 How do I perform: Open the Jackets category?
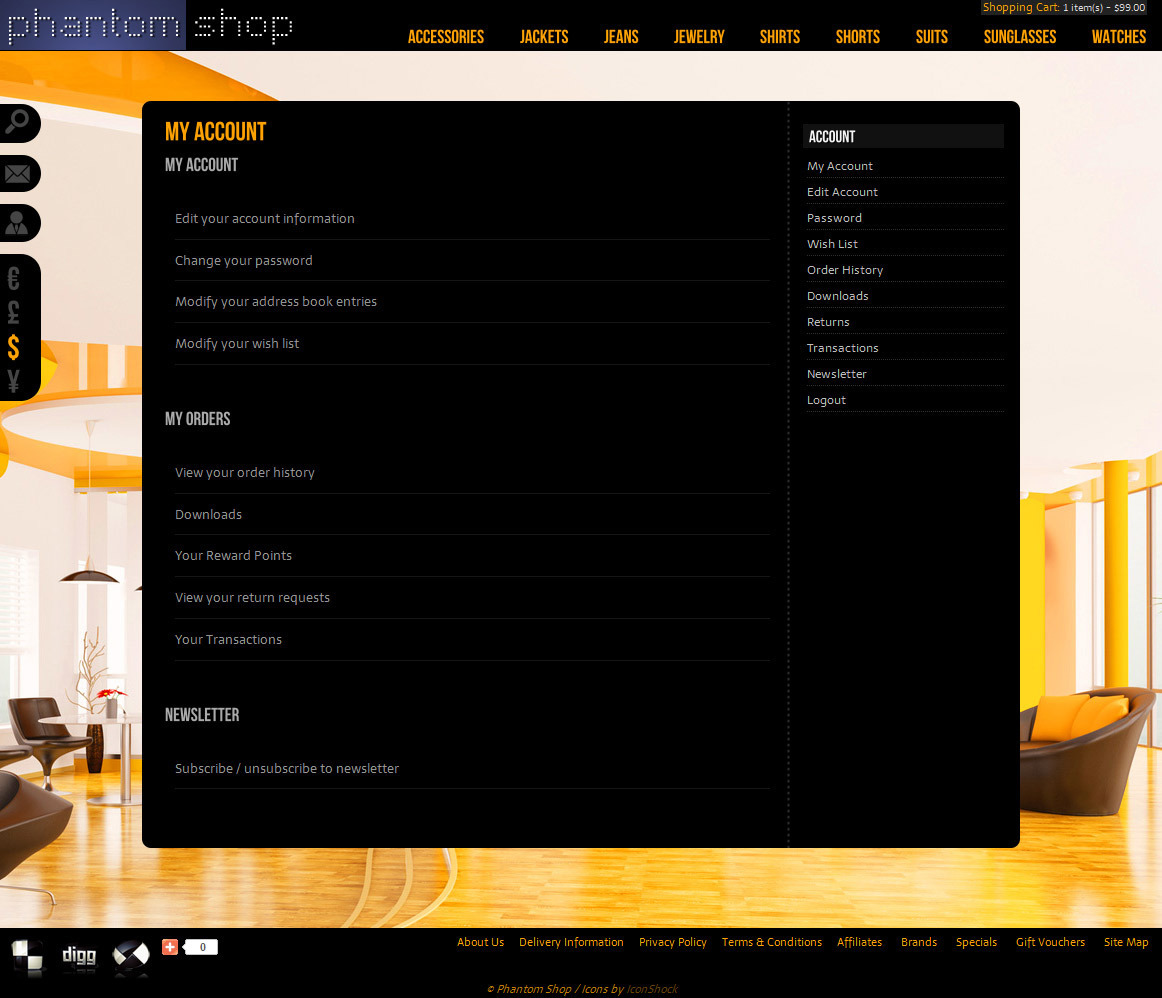pos(544,36)
